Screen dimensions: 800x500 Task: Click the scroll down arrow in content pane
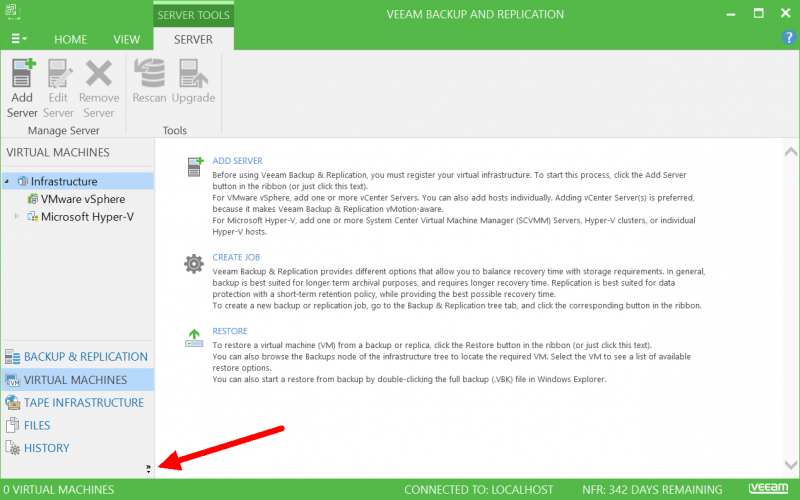point(791,464)
